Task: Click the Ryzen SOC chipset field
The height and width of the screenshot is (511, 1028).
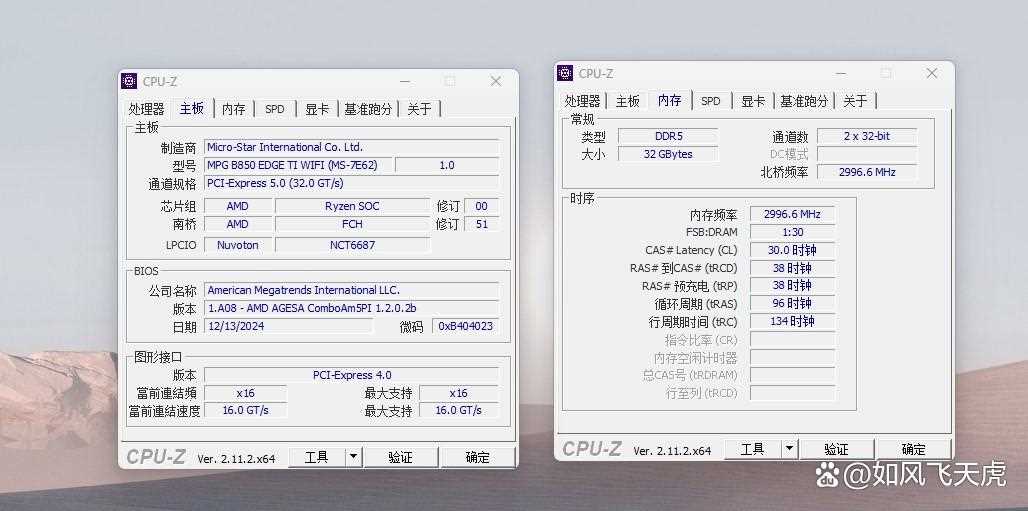Action: pos(352,206)
